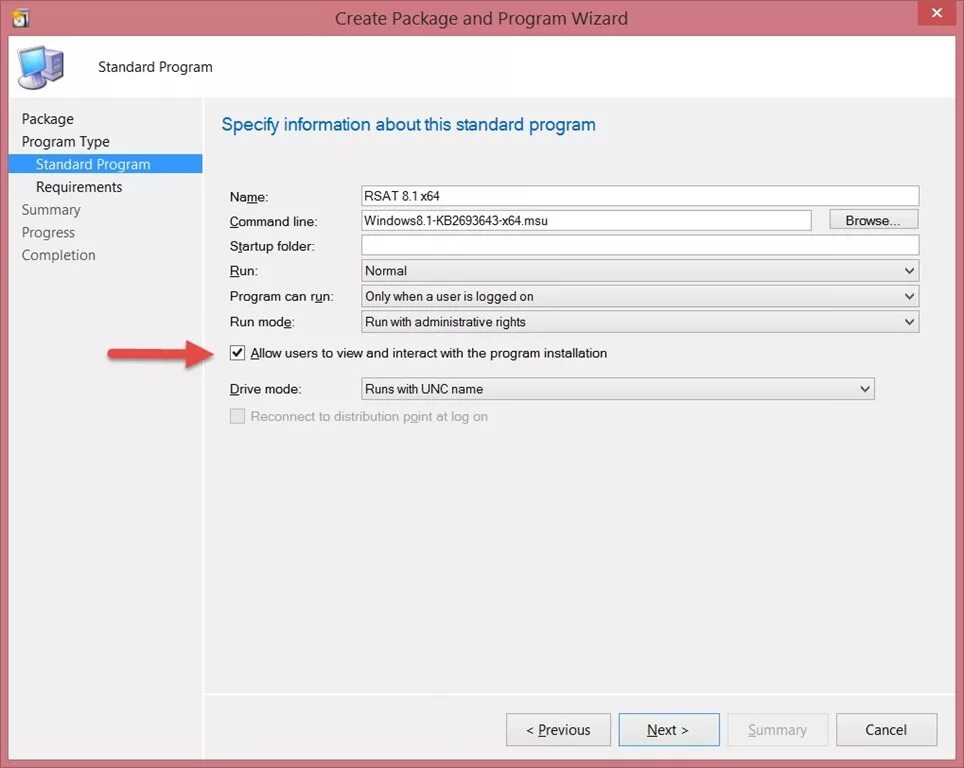Cancel the wizard
Screen dimensions: 964x768
coord(887,730)
